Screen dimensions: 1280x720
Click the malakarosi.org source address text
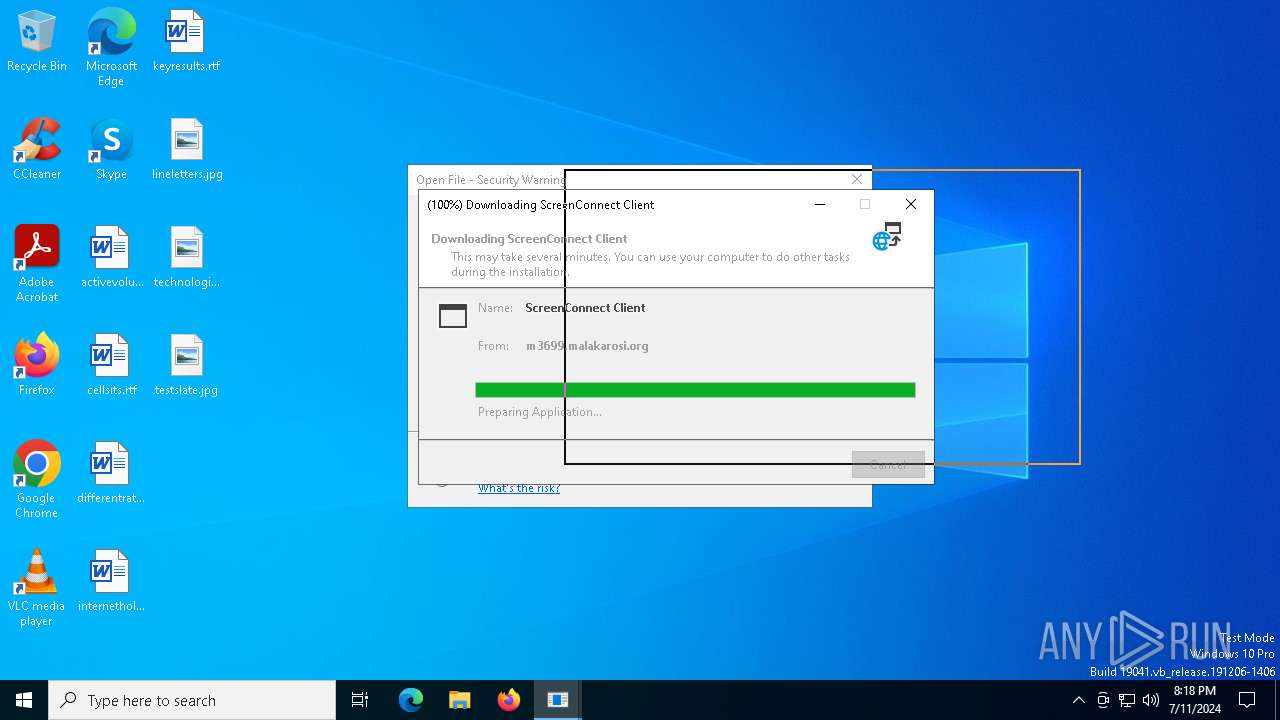click(587, 346)
